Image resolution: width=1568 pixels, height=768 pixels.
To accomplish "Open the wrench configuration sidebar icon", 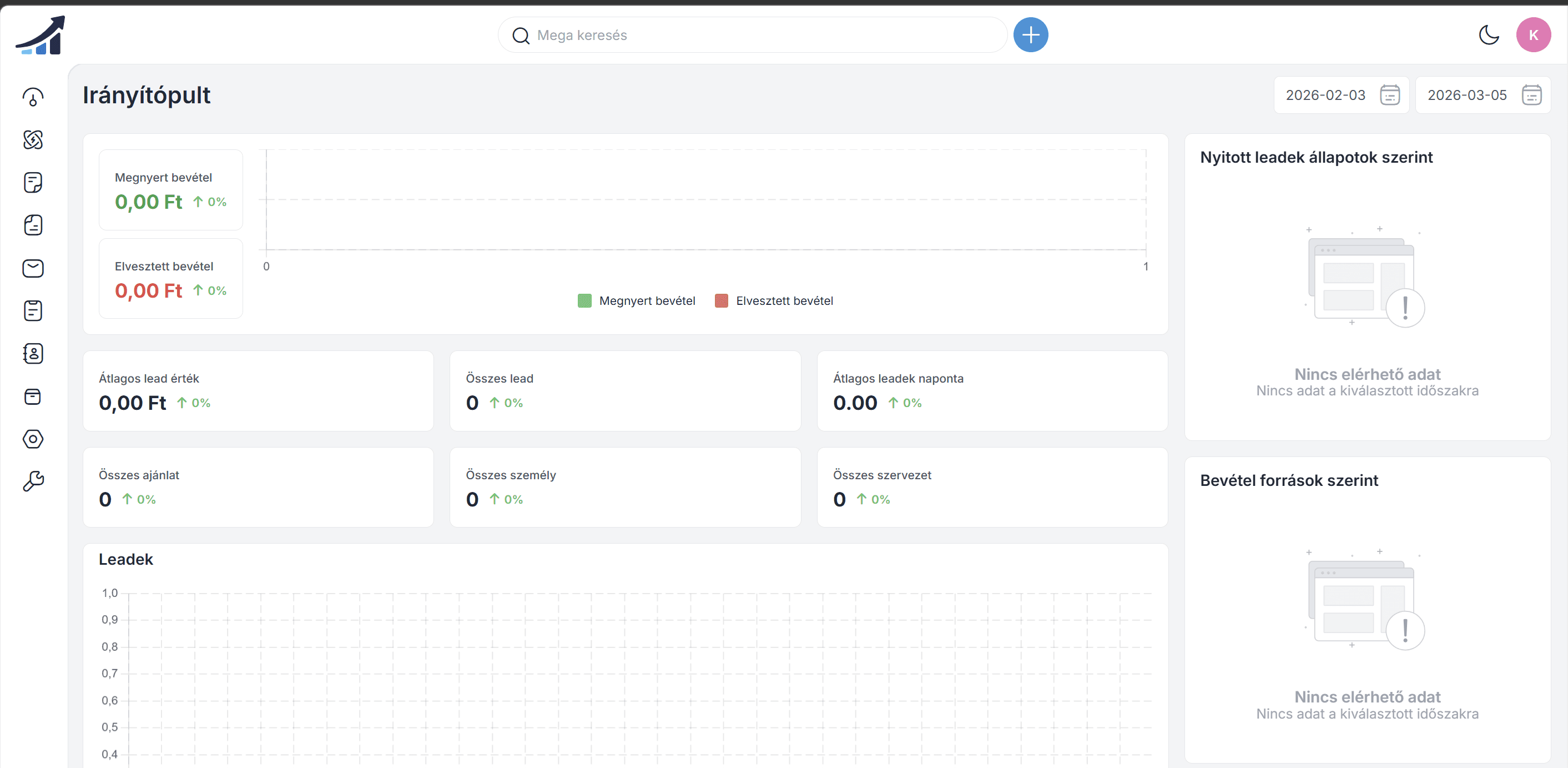I will coord(33,481).
